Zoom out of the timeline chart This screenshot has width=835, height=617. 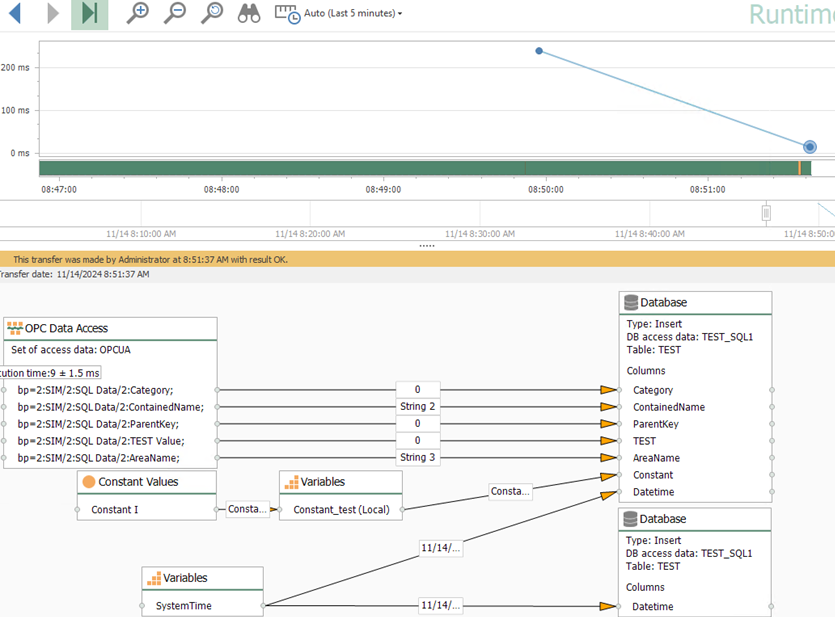174,14
